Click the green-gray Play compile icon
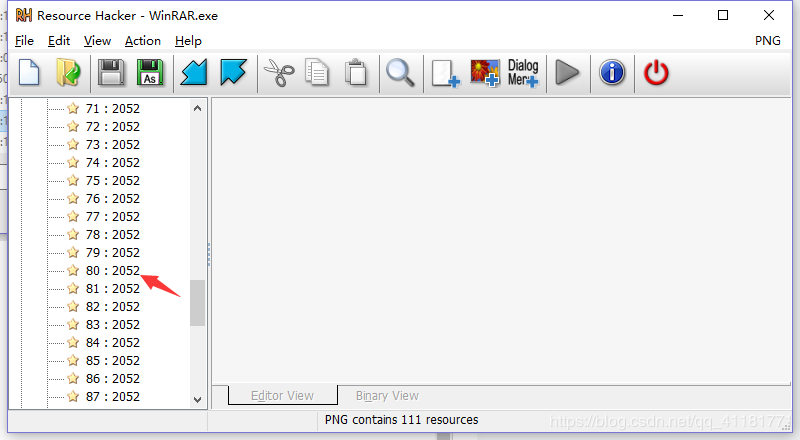The image size is (800, 440). (567, 72)
